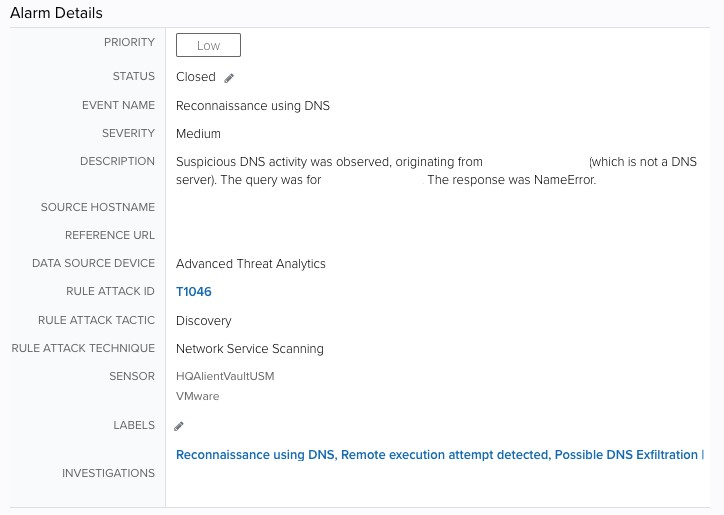
Task: Select the Alarm Details heading
Action: coord(56,13)
